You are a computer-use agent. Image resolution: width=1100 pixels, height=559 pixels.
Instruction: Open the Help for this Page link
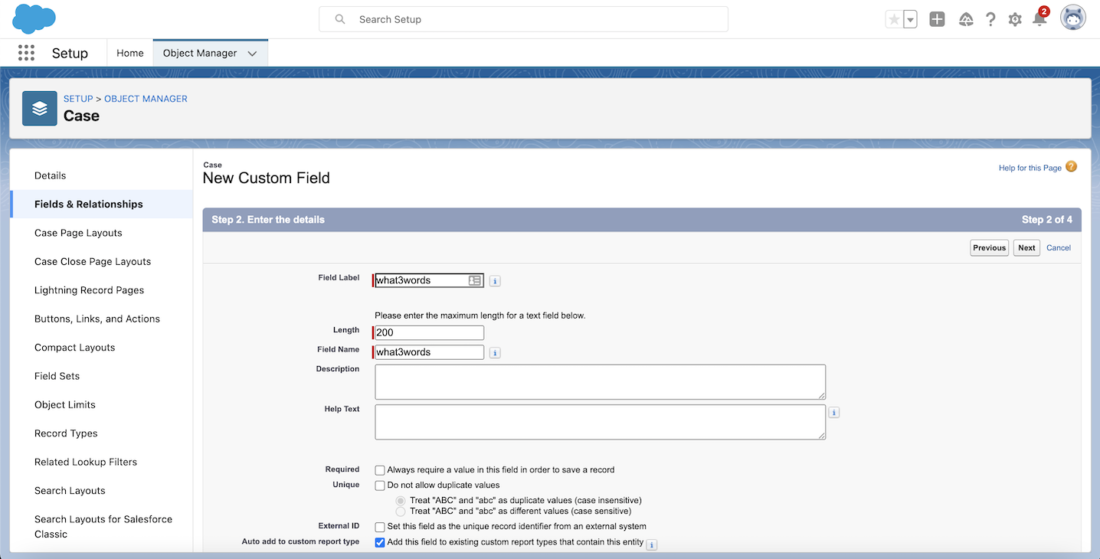[1030, 168]
